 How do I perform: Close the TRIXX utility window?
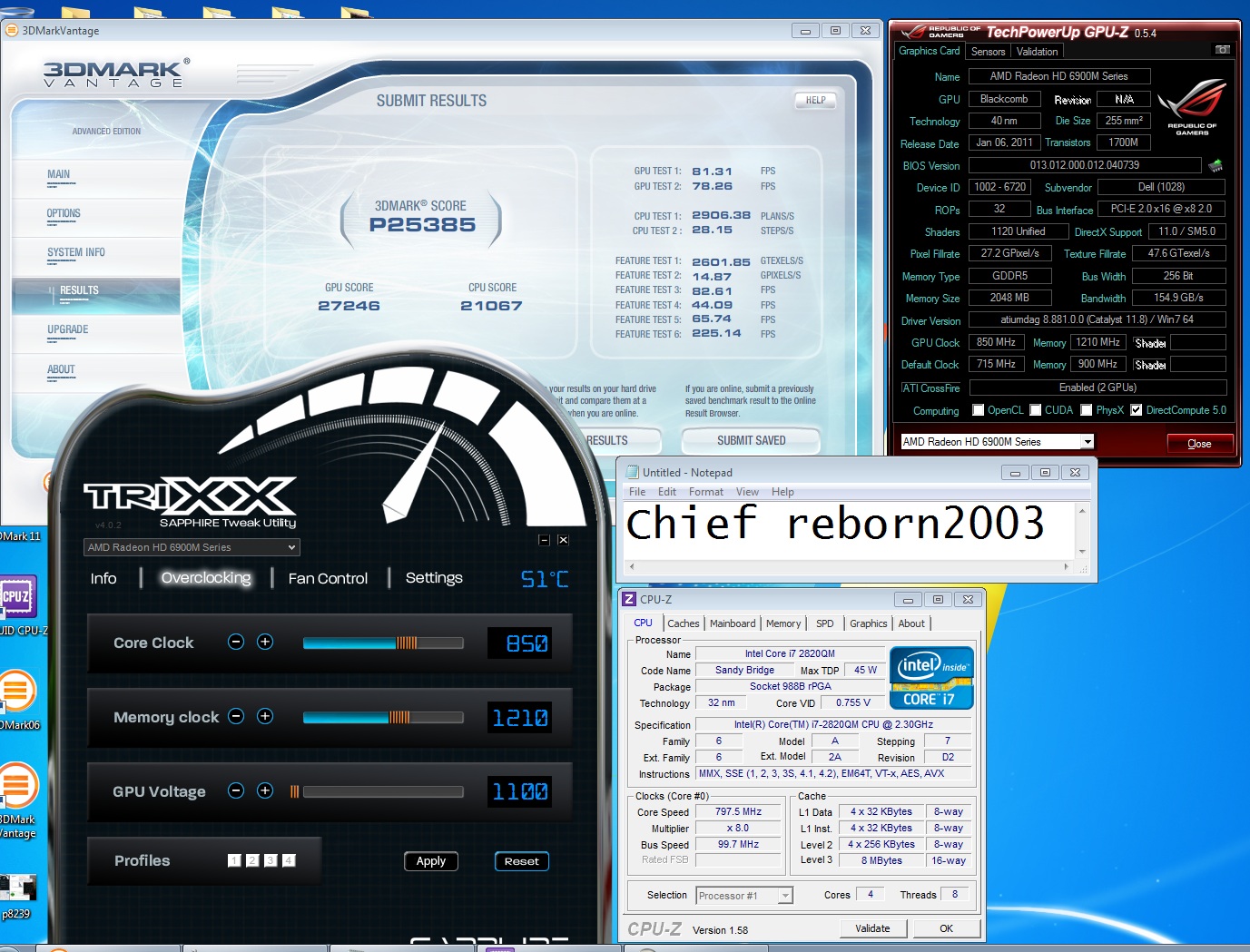[x=563, y=540]
